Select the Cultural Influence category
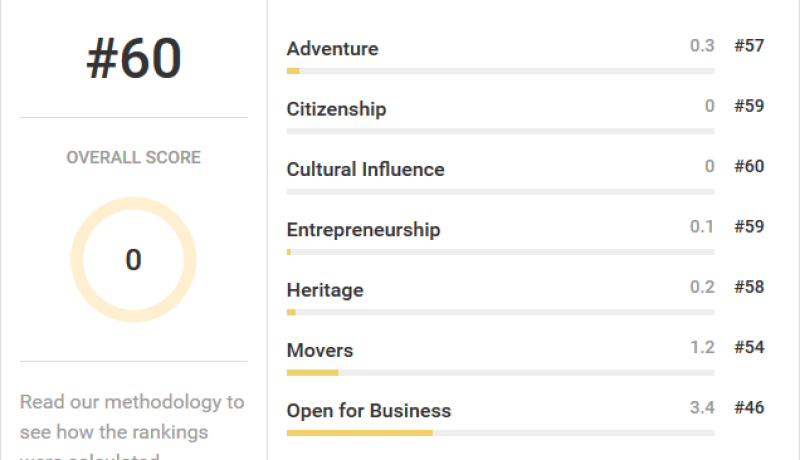 point(365,169)
